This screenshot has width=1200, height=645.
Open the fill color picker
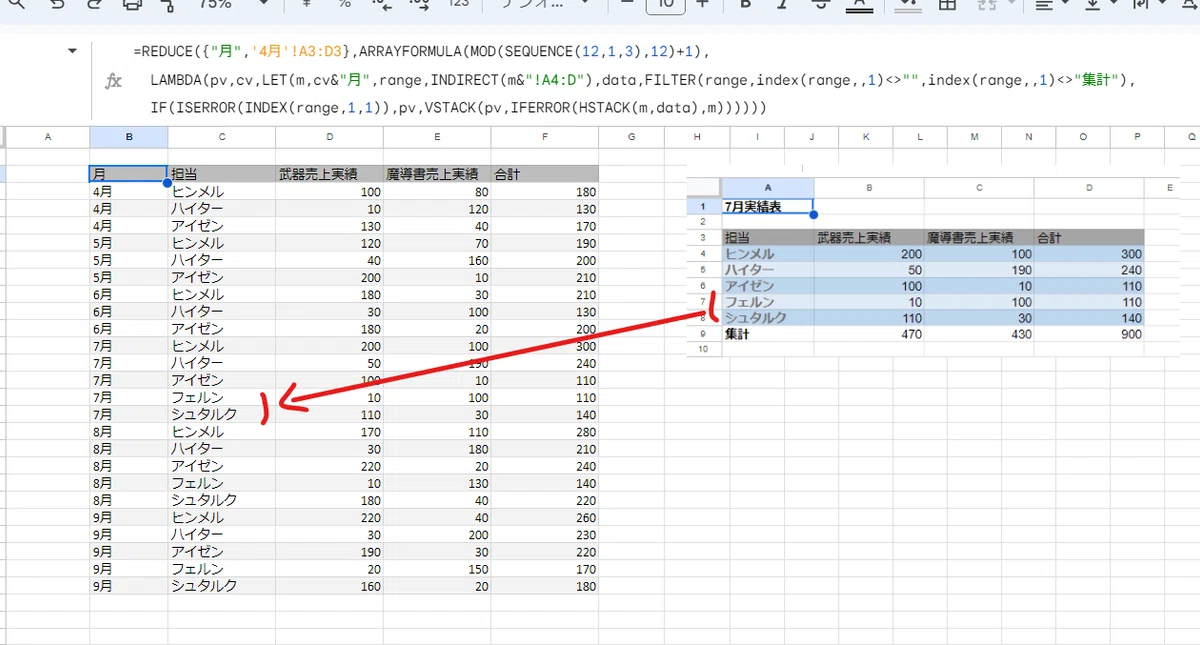click(908, 5)
